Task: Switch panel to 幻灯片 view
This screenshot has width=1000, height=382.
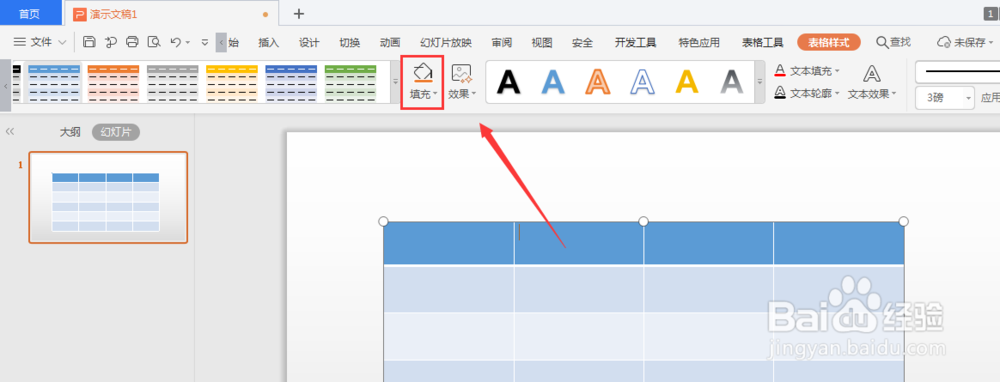Action: [116, 132]
